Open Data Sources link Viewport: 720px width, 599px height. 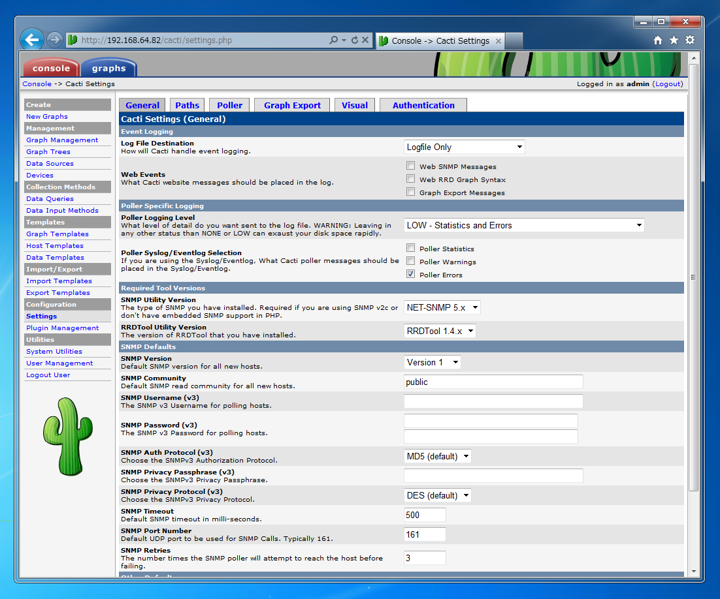[50, 163]
